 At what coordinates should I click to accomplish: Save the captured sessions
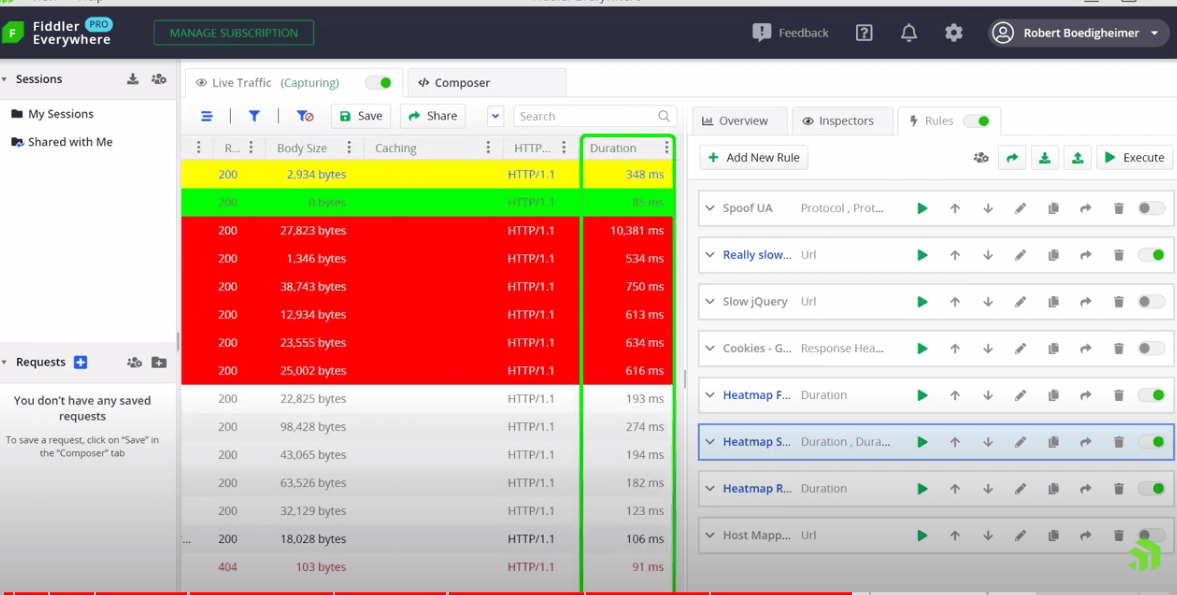click(361, 116)
